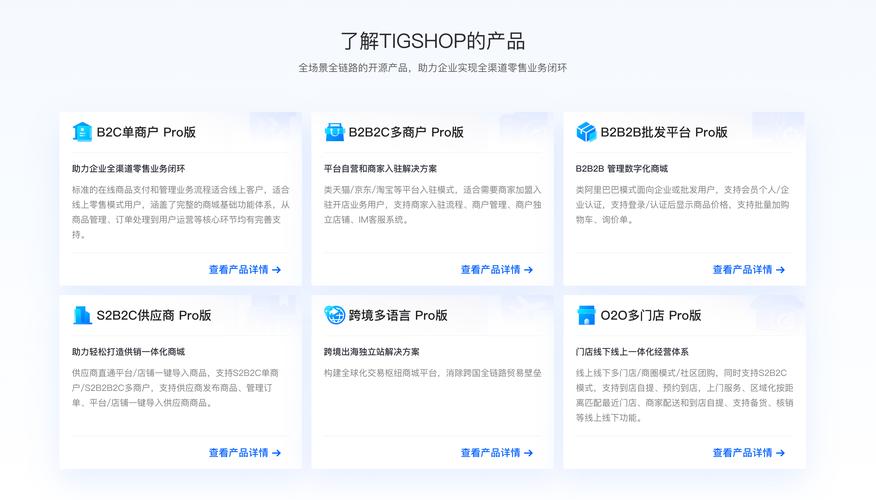Click subtitle 门店线下线上一体化经营体系
Screen dimensions: 876x500
(x=632, y=352)
